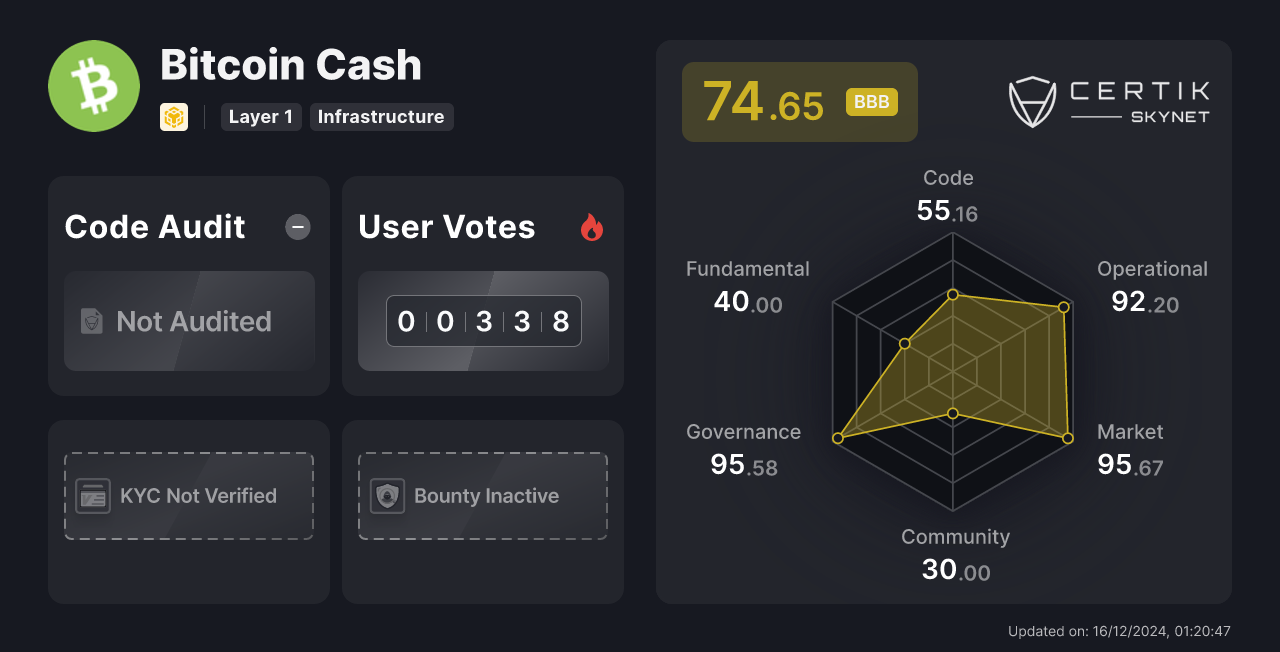
Task: Open the Not Audited details panel
Action: coord(189,321)
